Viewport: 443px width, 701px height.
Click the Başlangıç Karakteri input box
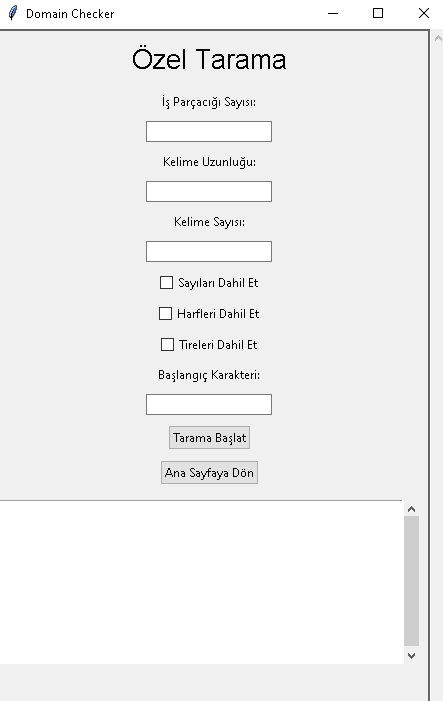pyautogui.click(x=209, y=404)
